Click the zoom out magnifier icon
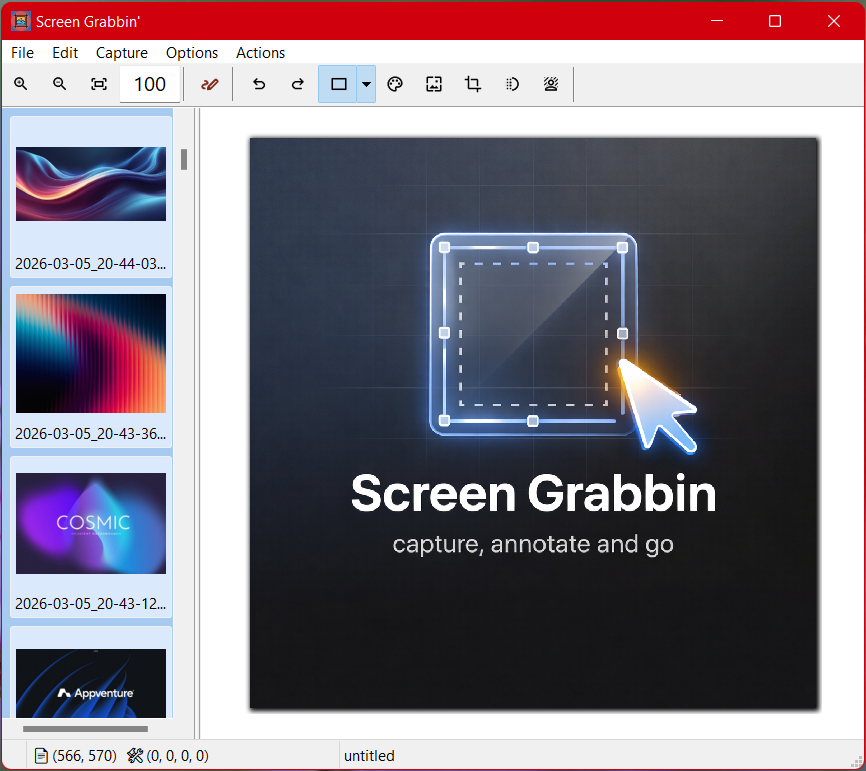 point(60,84)
